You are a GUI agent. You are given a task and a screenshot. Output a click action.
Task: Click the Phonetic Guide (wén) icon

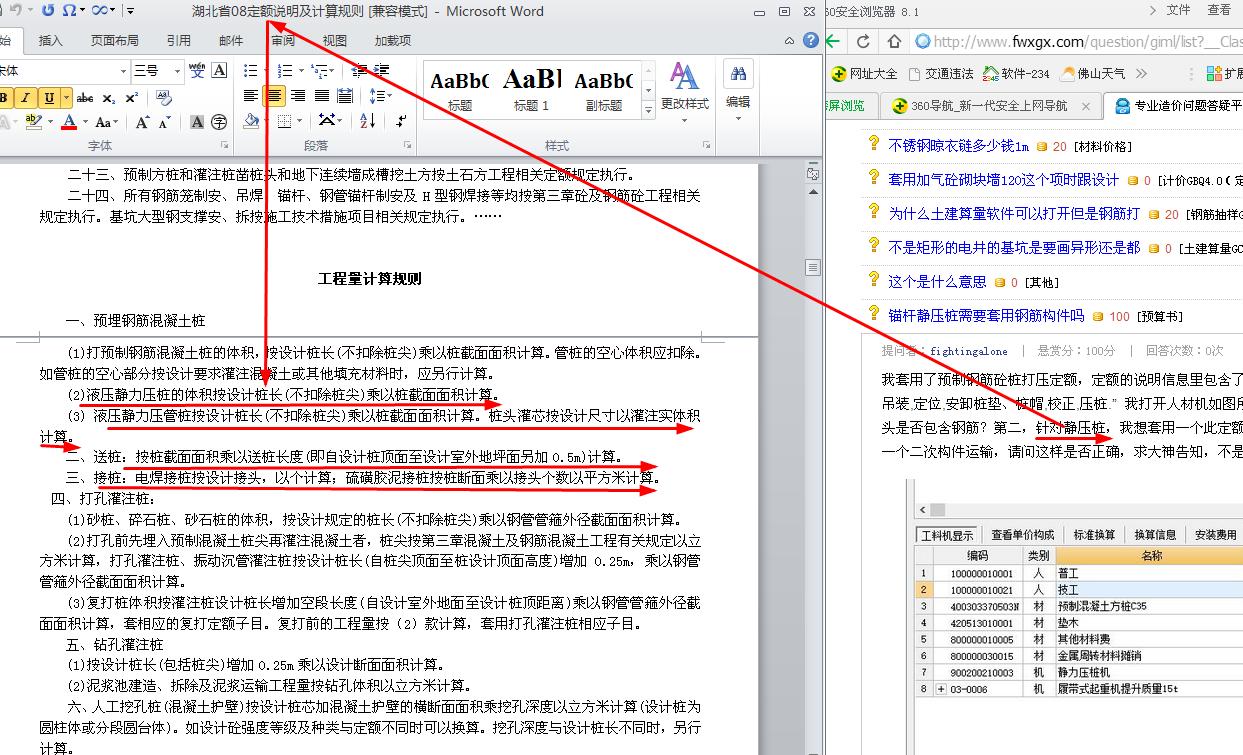pos(197,71)
